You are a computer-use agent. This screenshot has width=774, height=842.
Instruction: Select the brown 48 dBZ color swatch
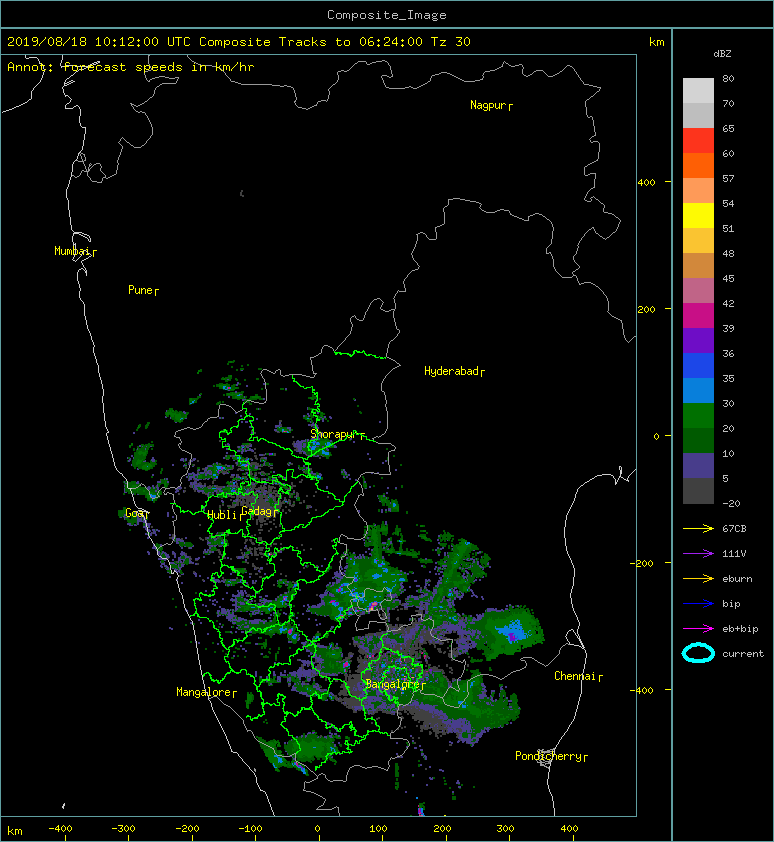(x=698, y=266)
